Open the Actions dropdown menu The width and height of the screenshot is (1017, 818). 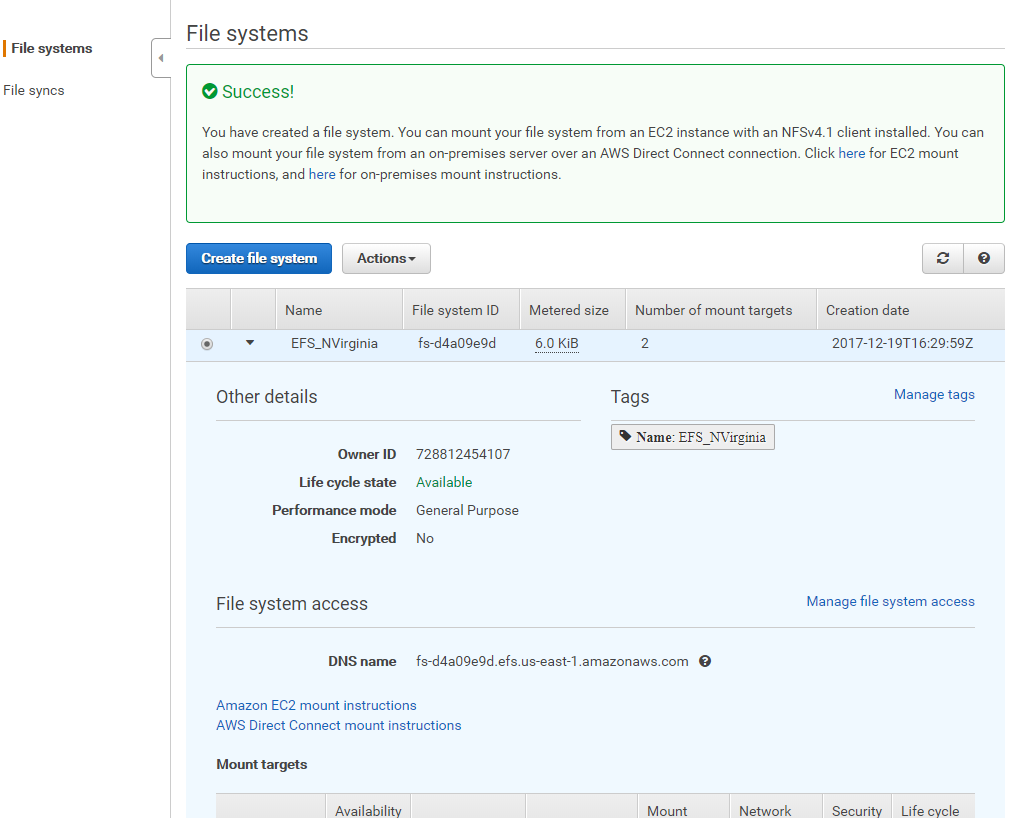click(386, 258)
